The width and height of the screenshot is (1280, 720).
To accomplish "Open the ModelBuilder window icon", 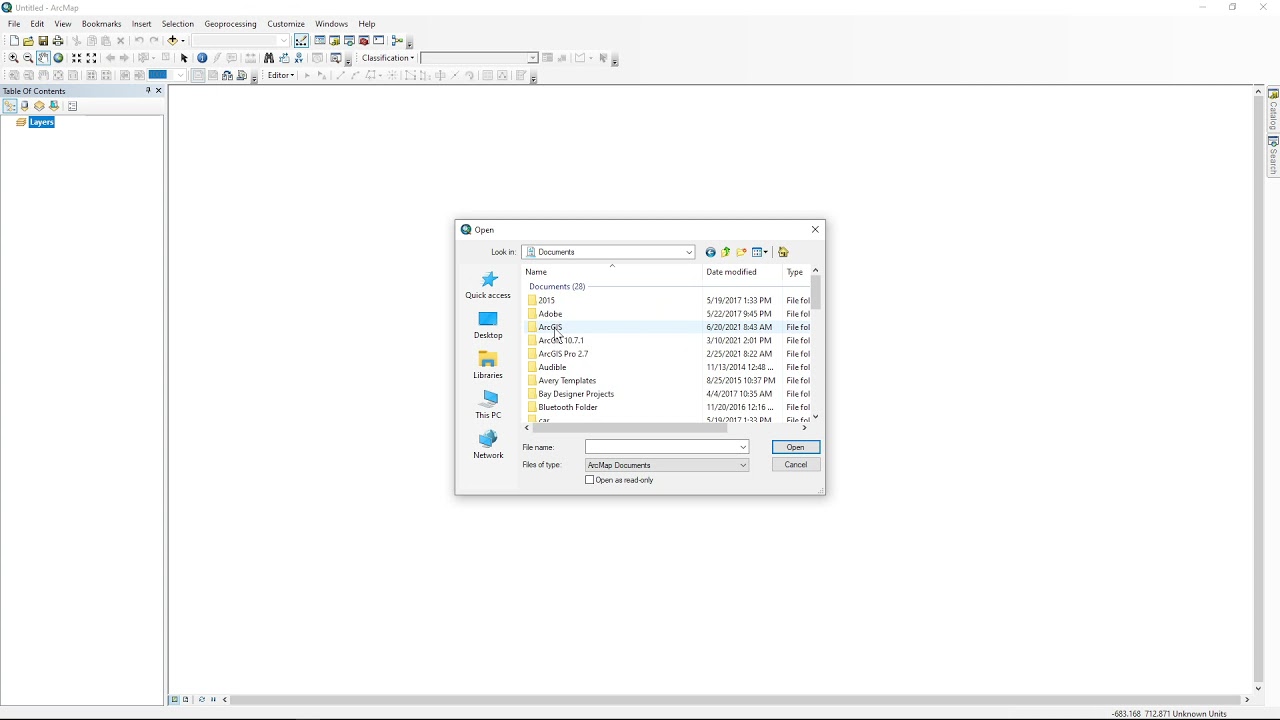I will coord(397,41).
